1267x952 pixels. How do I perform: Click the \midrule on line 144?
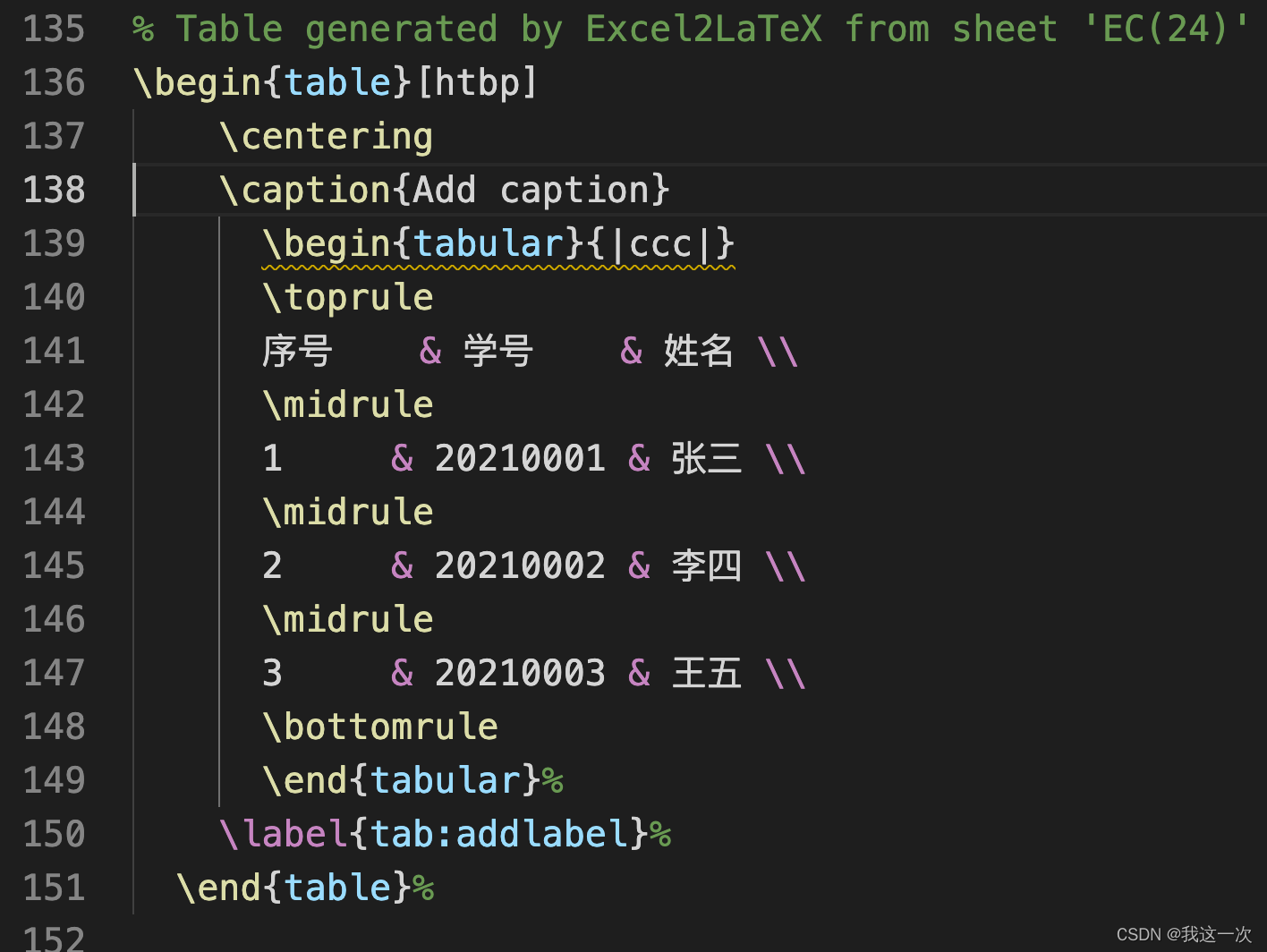[x=348, y=512]
